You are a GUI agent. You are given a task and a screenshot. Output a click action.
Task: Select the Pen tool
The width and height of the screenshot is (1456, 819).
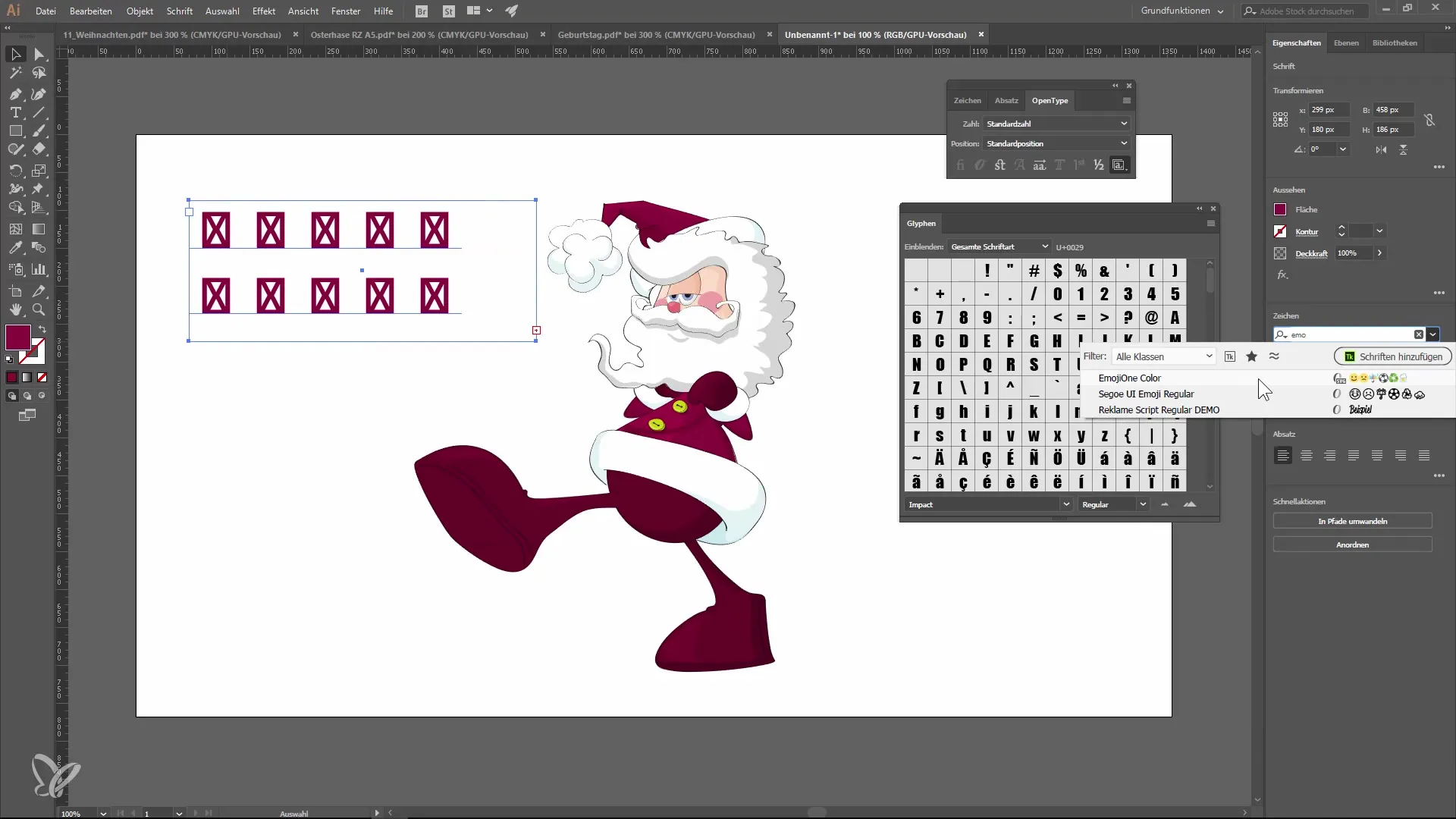(15, 94)
